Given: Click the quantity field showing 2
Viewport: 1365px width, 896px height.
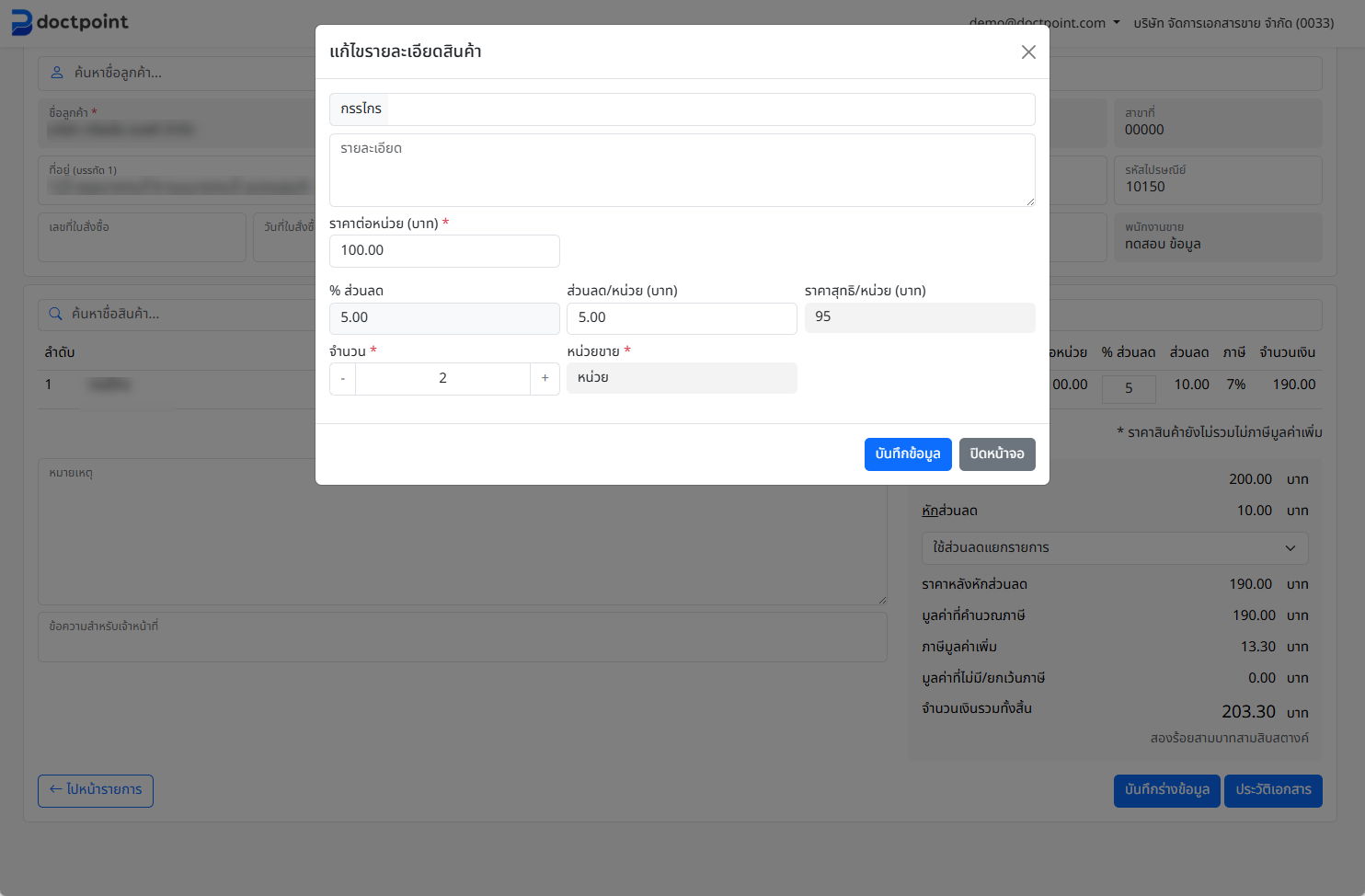Looking at the screenshot, I should (x=442, y=378).
